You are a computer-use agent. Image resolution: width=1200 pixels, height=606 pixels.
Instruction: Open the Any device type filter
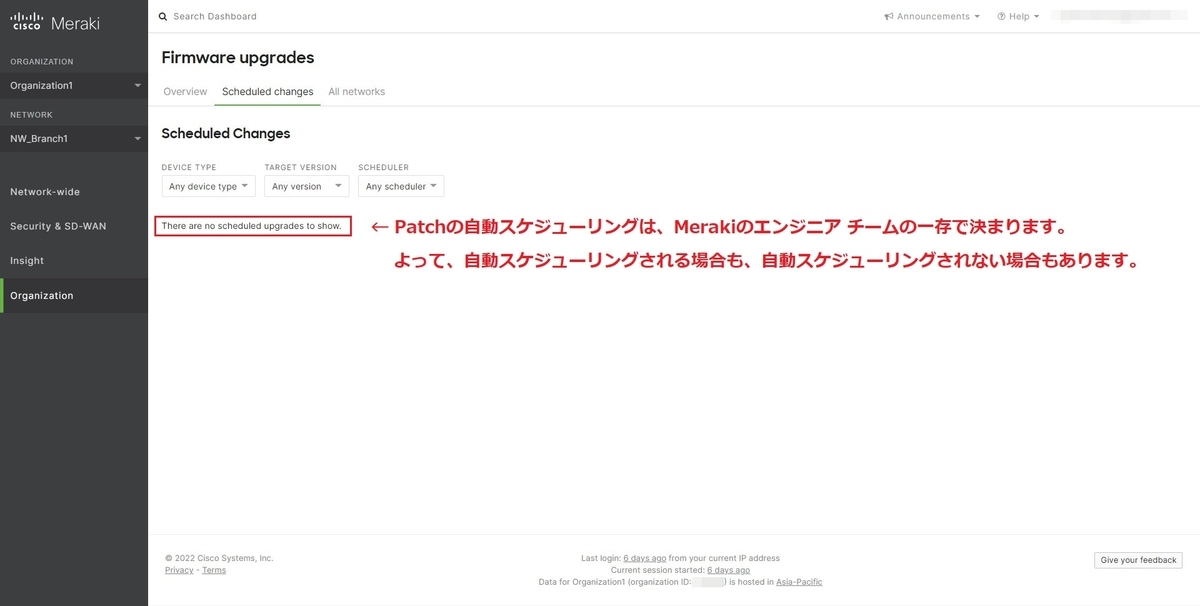(x=208, y=186)
